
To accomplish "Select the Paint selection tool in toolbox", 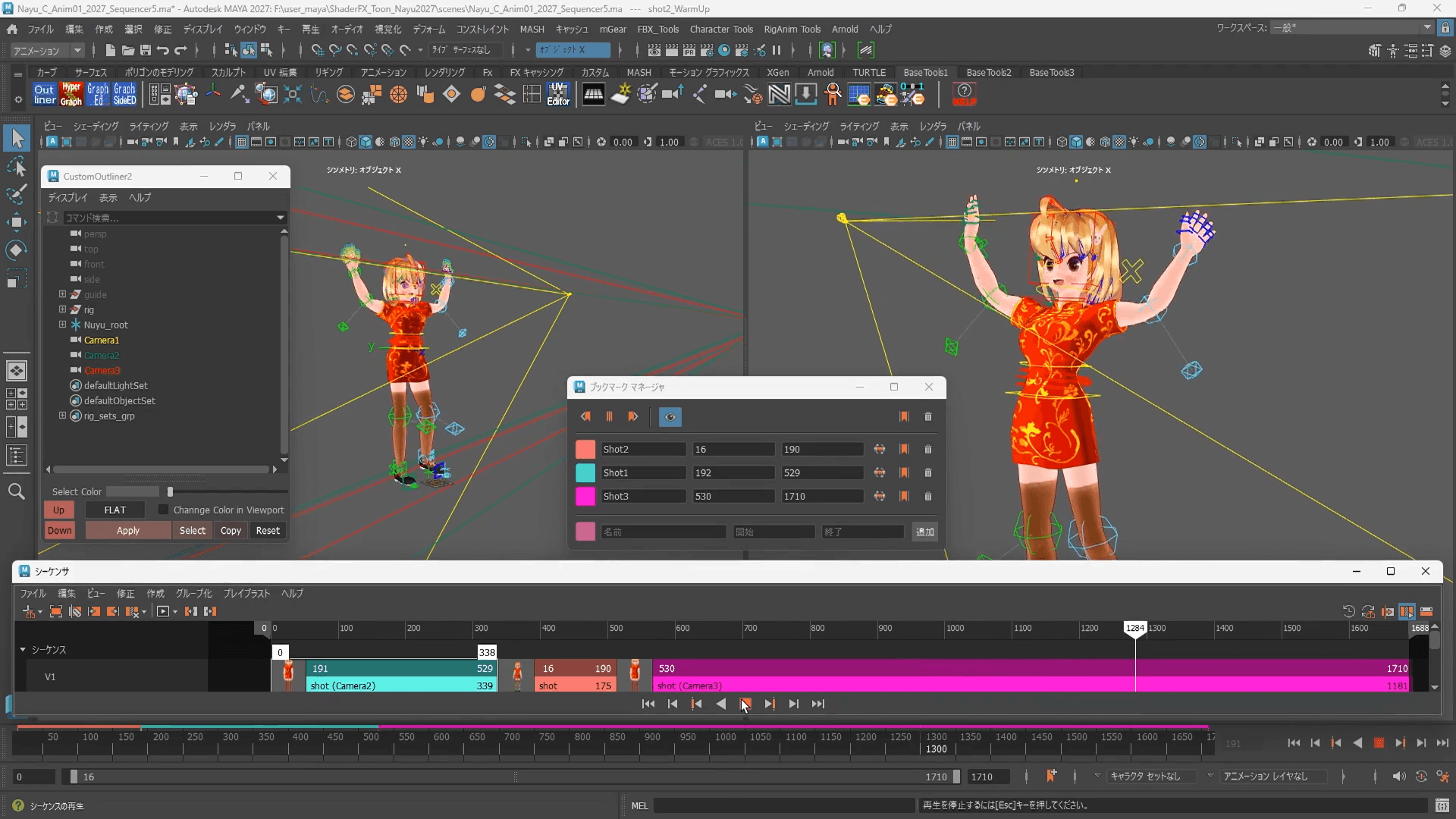I will (x=17, y=195).
